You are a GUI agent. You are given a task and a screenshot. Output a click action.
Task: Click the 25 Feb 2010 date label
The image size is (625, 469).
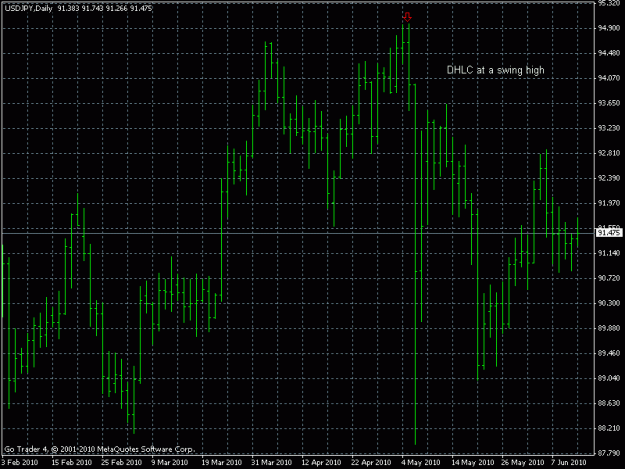click(x=122, y=462)
